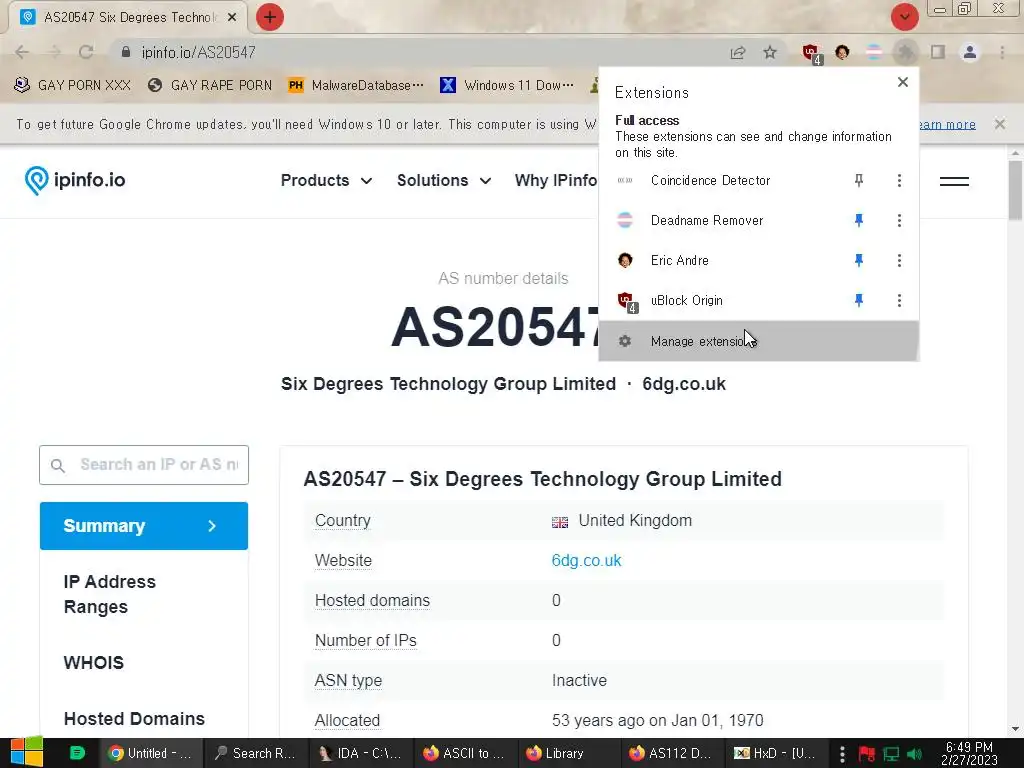1024x768 pixels.
Task: Unpin Eric Andre extension
Action: (859, 261)
